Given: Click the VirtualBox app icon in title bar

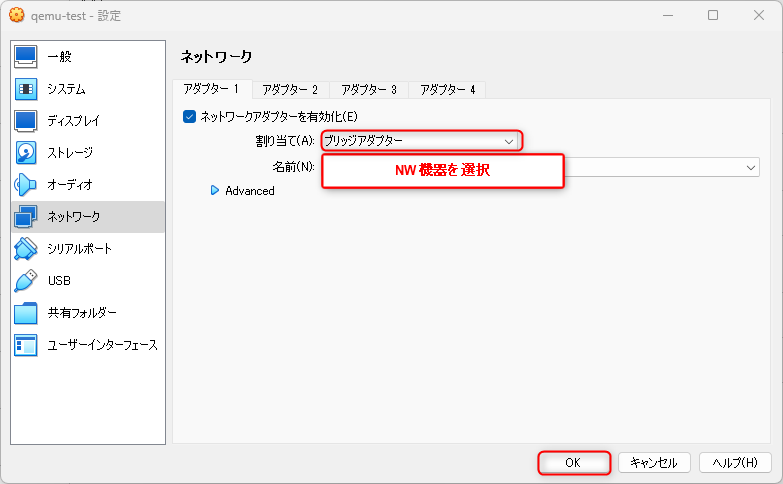Looking at the screenshot, I should pos(16,15).
